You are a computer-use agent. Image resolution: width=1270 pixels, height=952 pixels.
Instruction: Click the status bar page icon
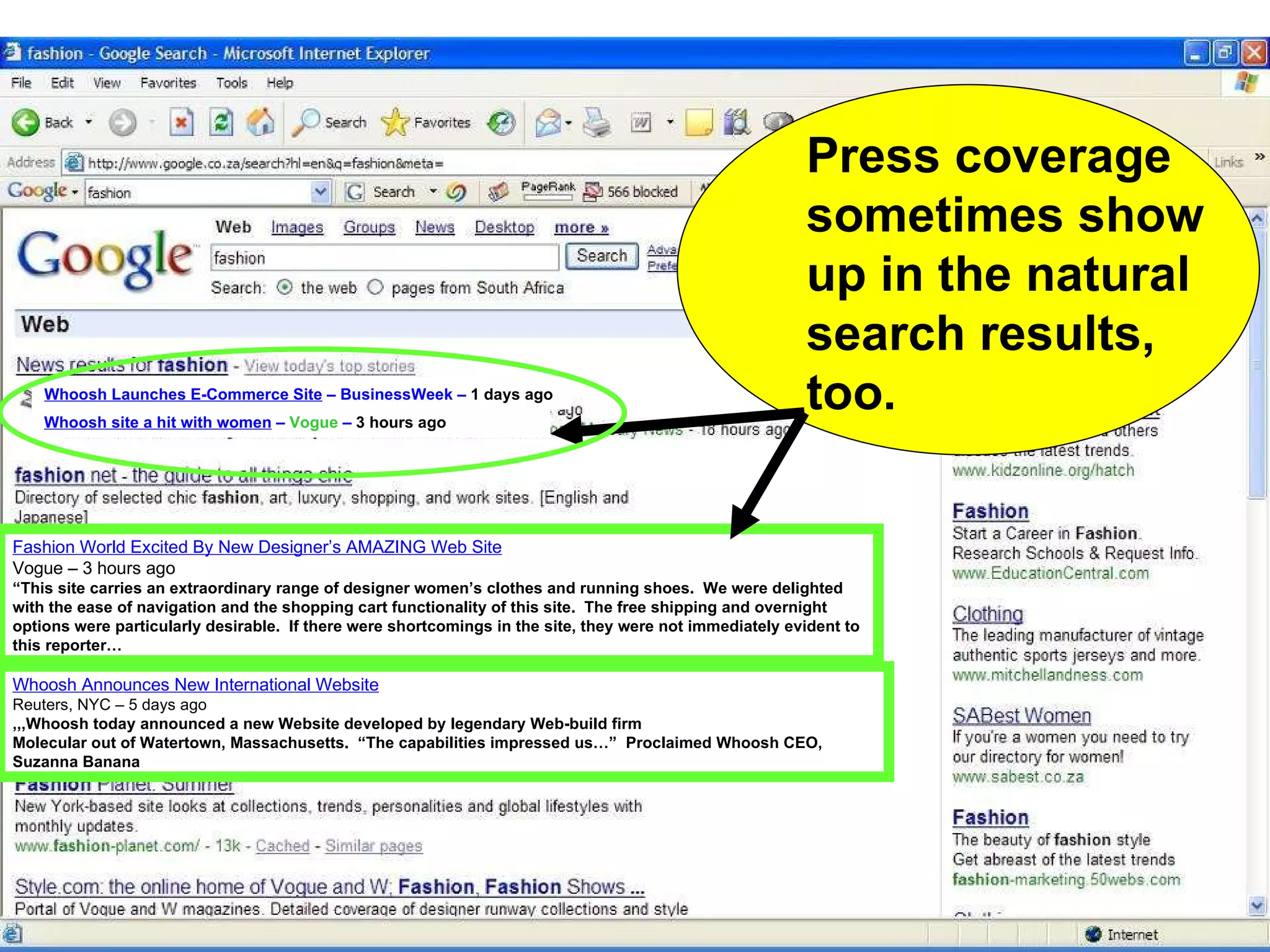coord(12,934)
